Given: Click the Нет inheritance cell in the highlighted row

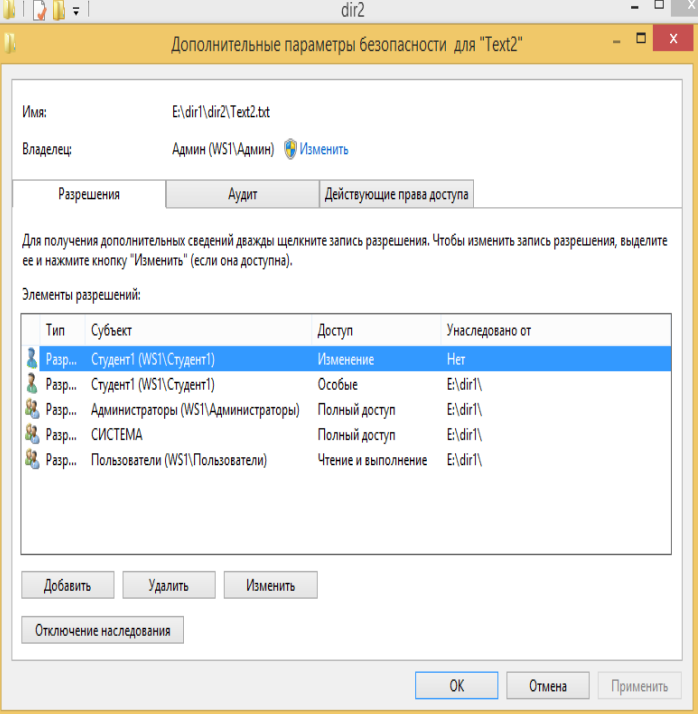Looking at the screenshot, I should pos(456,360).
